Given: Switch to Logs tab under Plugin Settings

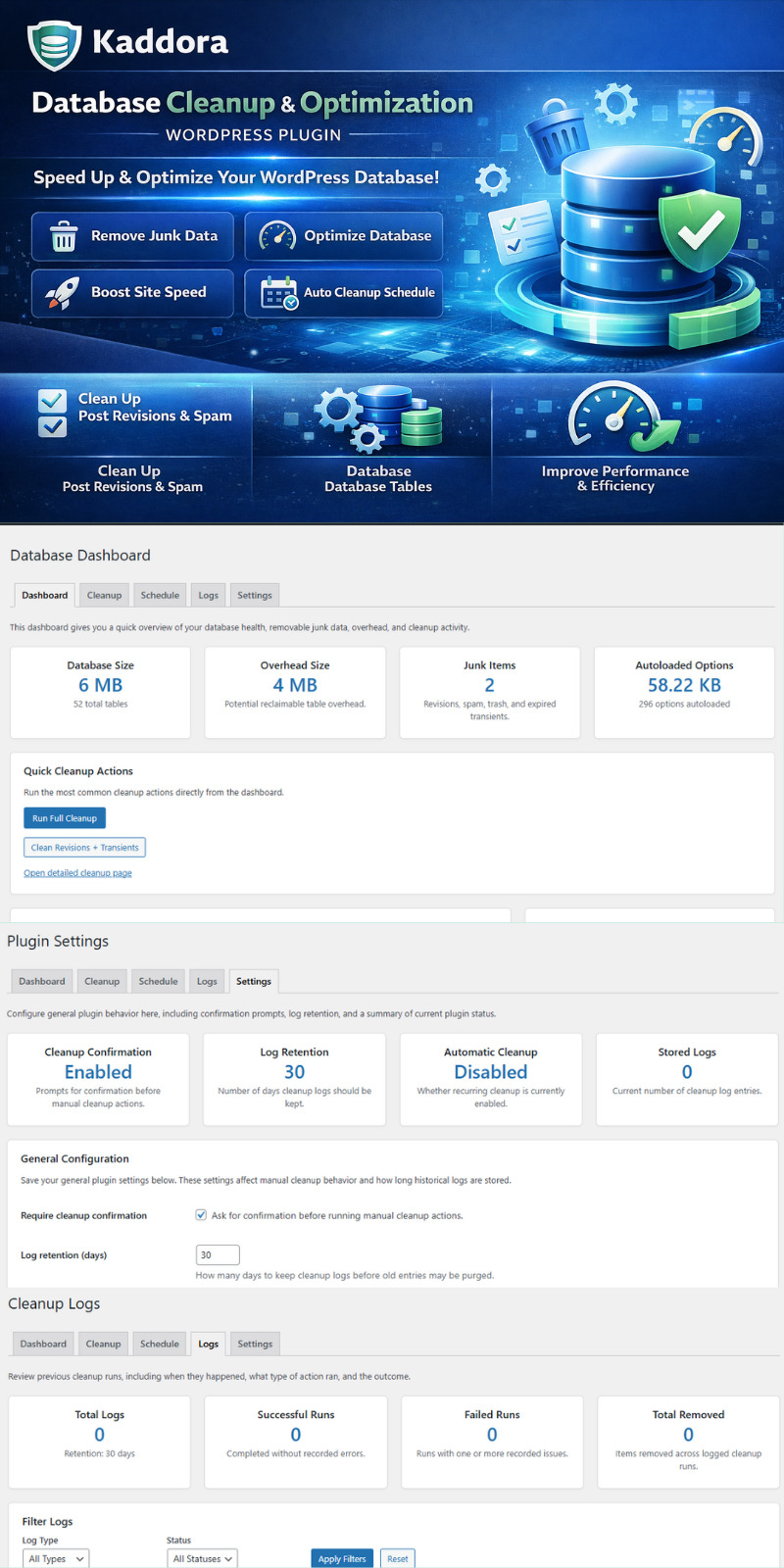Looking at the screenshot, I should (x=207, y=981).
